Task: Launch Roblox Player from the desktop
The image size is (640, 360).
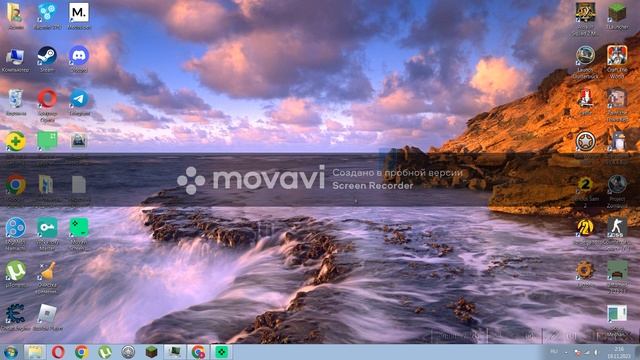Action: (x=47, y=313)
